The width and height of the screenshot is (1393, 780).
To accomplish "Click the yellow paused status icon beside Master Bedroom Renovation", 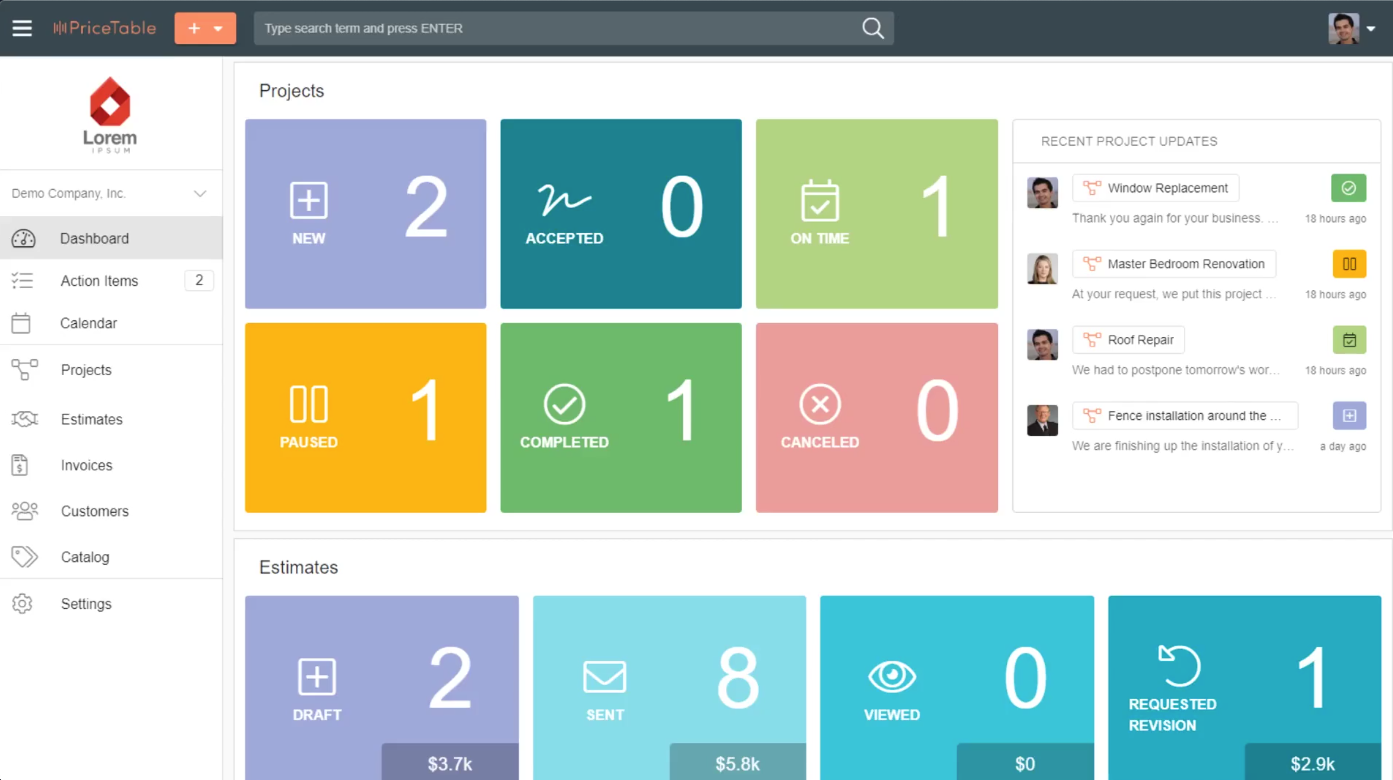I will [1349, 263].
